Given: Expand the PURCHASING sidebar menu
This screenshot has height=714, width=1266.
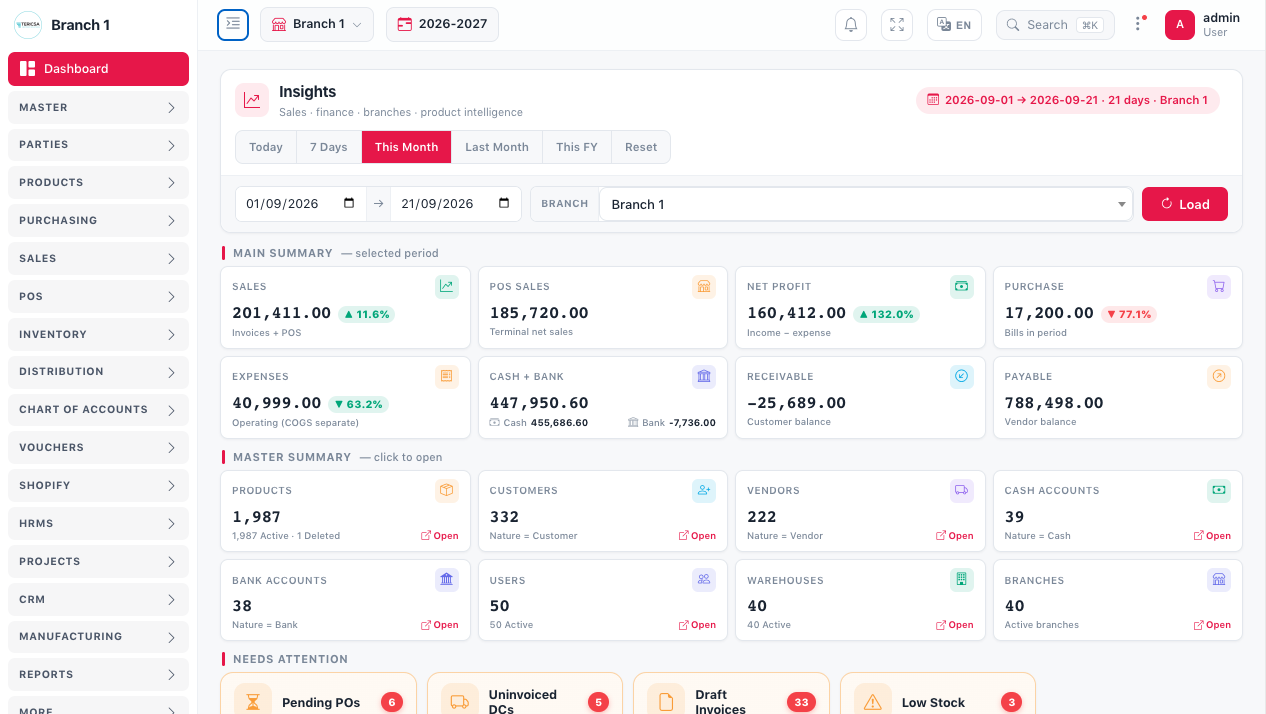Looking at the screenshot, I should [98, 221].
